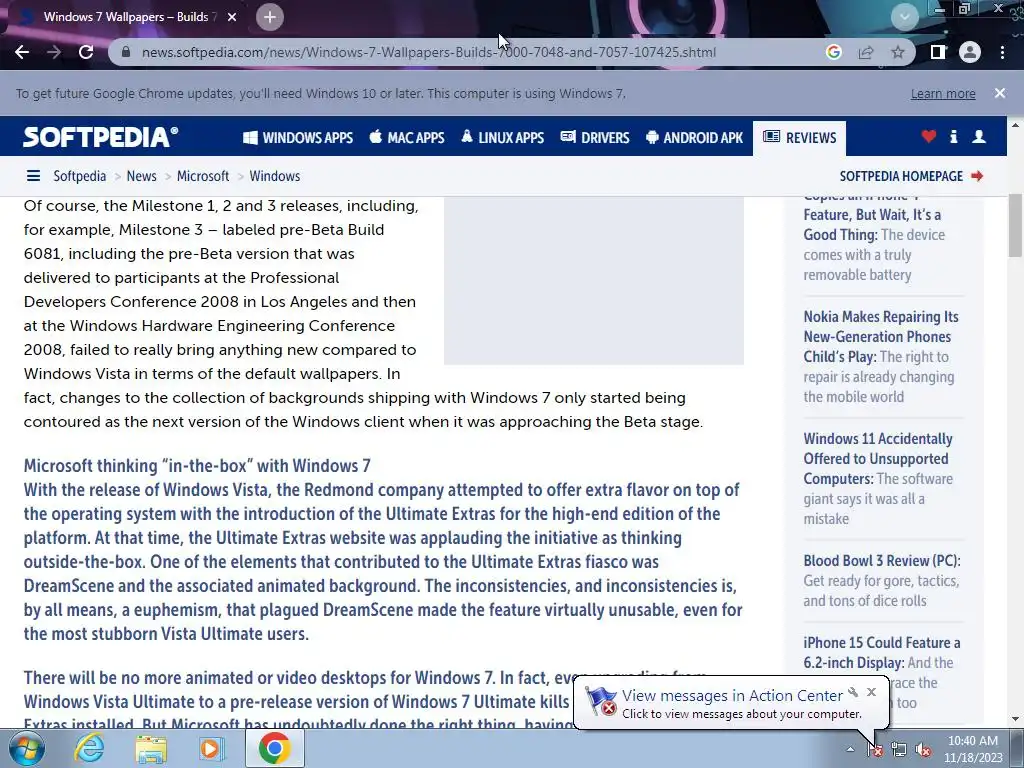
Task: Open the network tray icon
Action: pyautogui.click(x=899, y=750)
